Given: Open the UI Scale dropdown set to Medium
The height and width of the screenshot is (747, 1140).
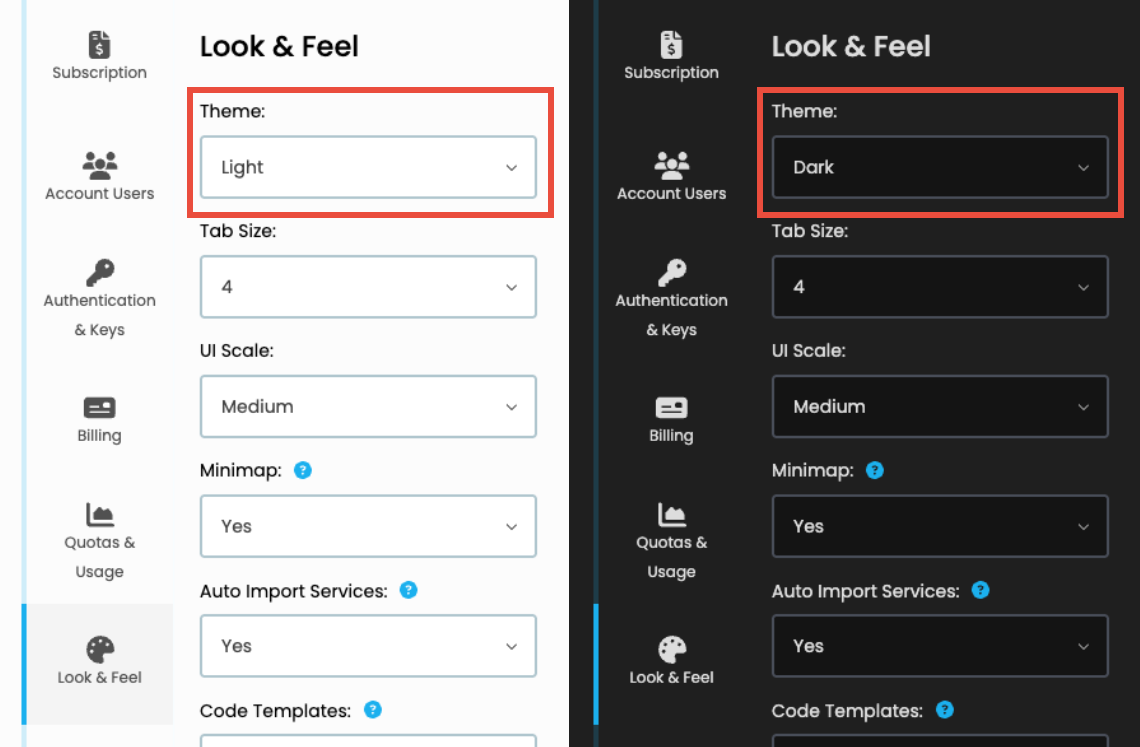Looking at the screenshot, I should click(x=368, y=406).
